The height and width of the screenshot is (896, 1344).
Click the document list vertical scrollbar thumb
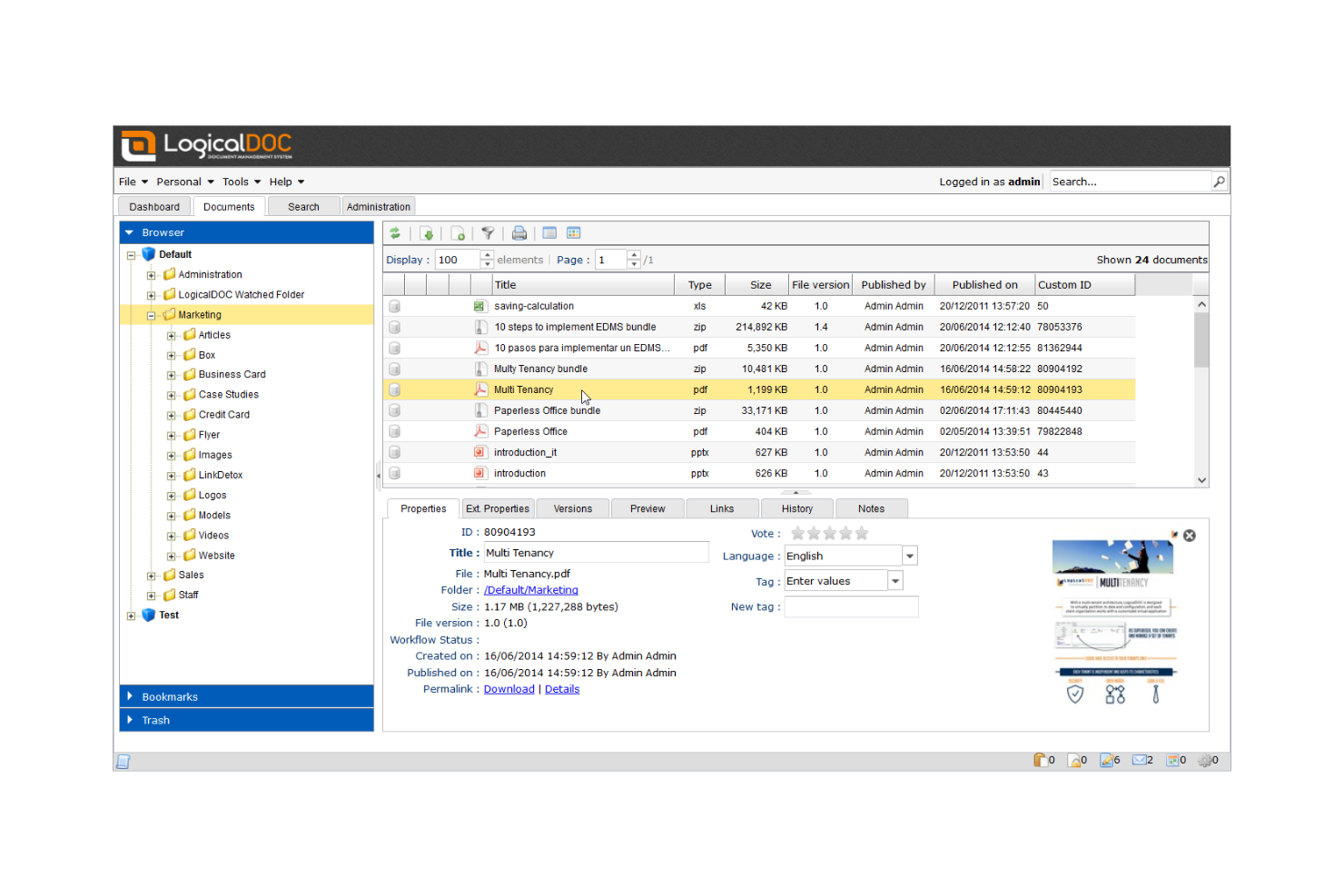click(x=1201, y=340)
